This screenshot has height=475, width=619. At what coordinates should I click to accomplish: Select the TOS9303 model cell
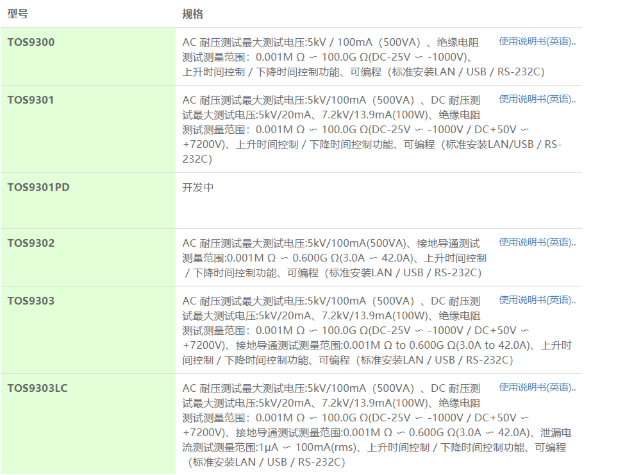point(88,330)
